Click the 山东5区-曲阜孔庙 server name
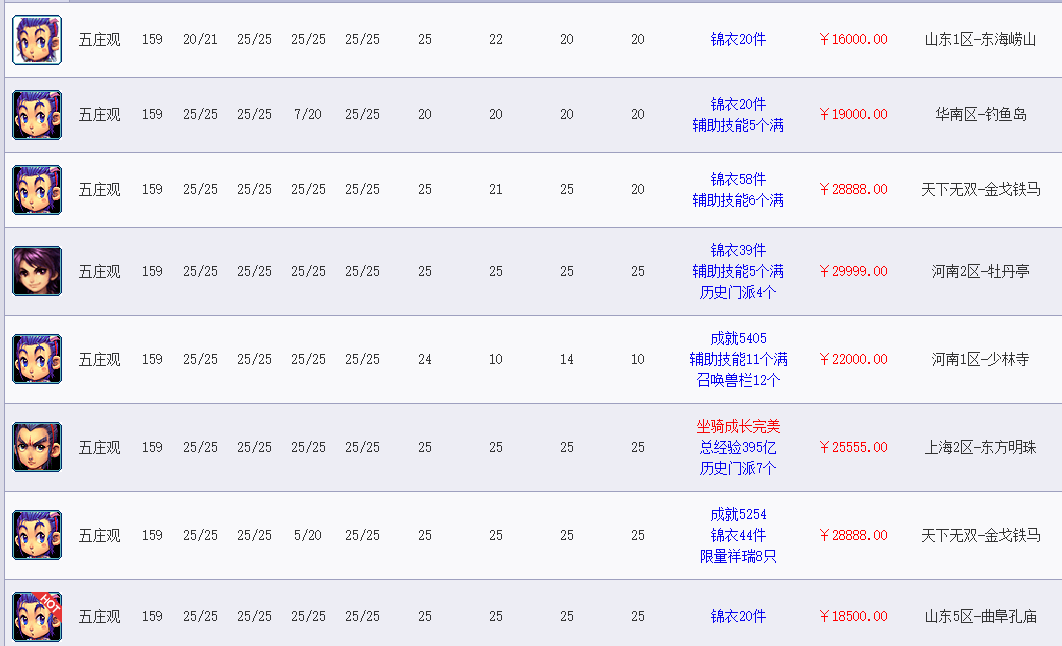Image resolution: width=1062 pixels, height=646 pixels. (980, 617)
